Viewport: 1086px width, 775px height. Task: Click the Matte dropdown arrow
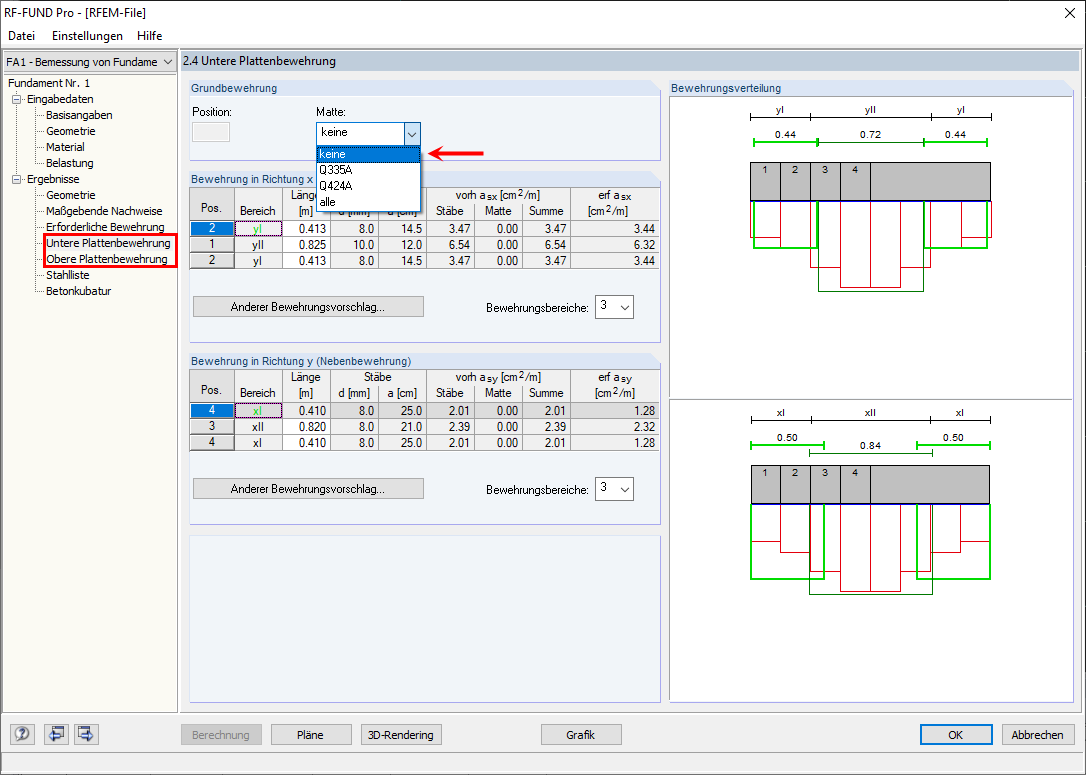412,133
